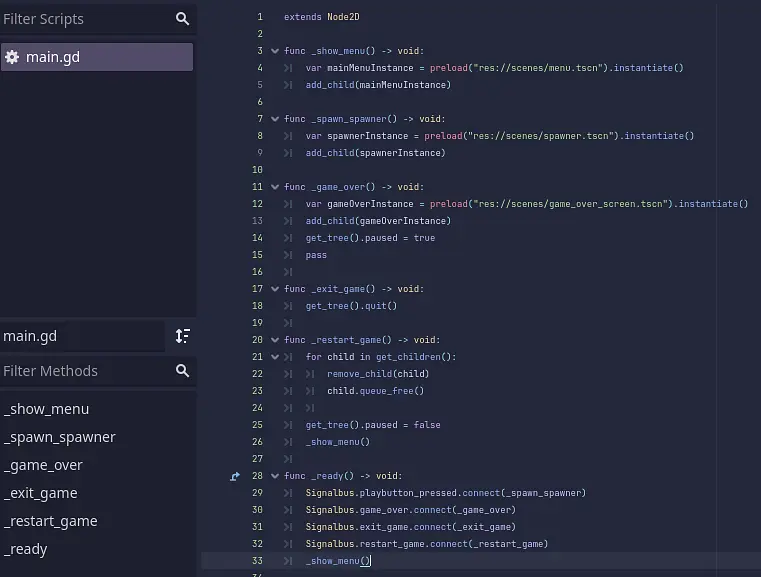Collapse the _game_over function on line 11
761x577 pixels.
point(275,187)
